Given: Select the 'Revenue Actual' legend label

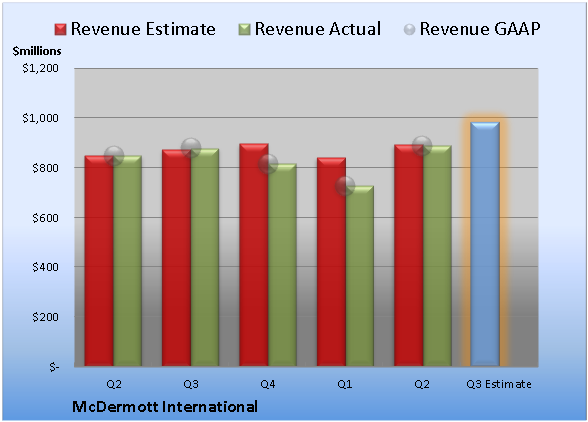Looking at the screenshot, I should [318, 29].
